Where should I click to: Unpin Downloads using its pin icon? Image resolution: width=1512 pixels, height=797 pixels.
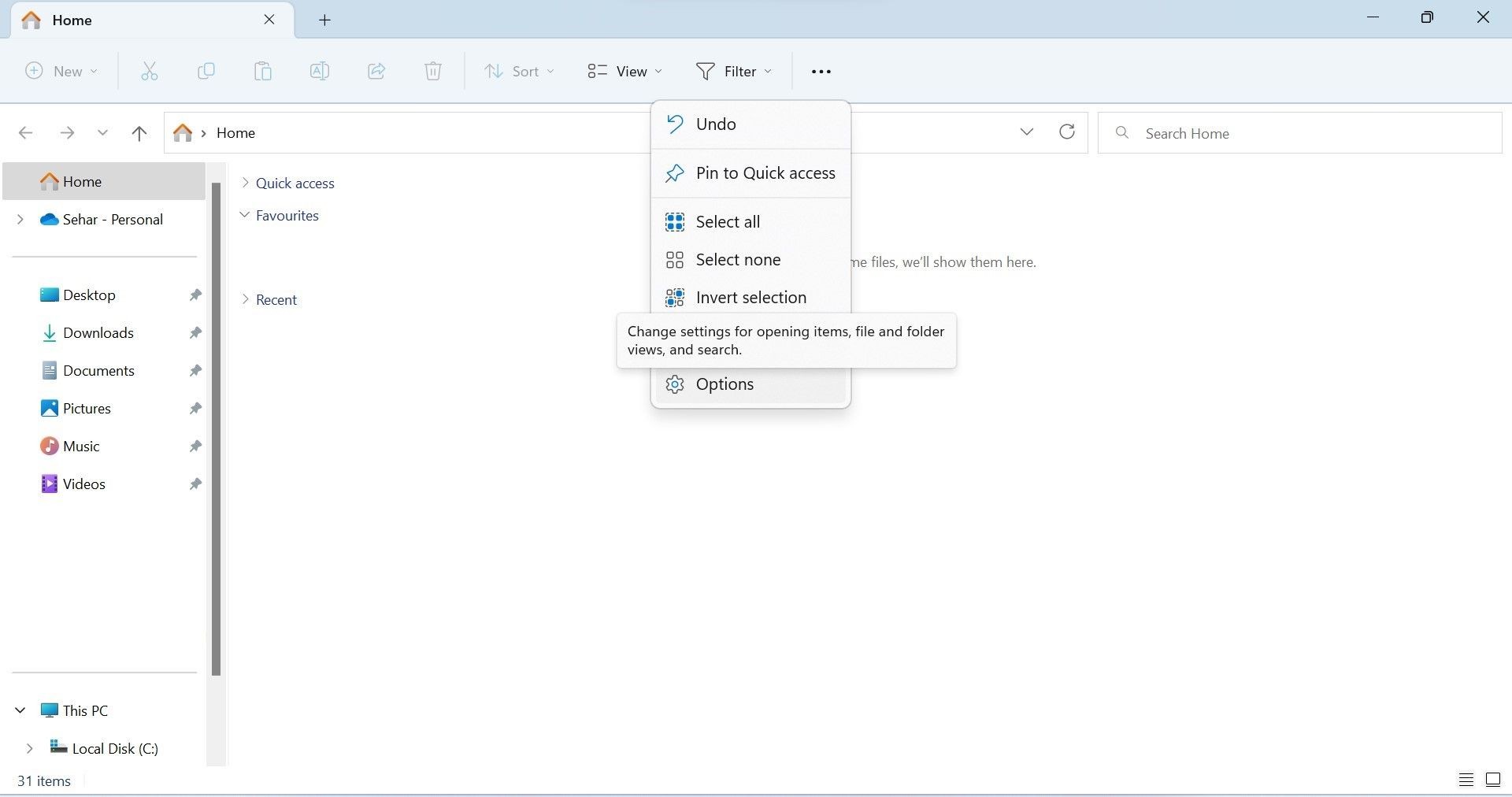[195, 332]
